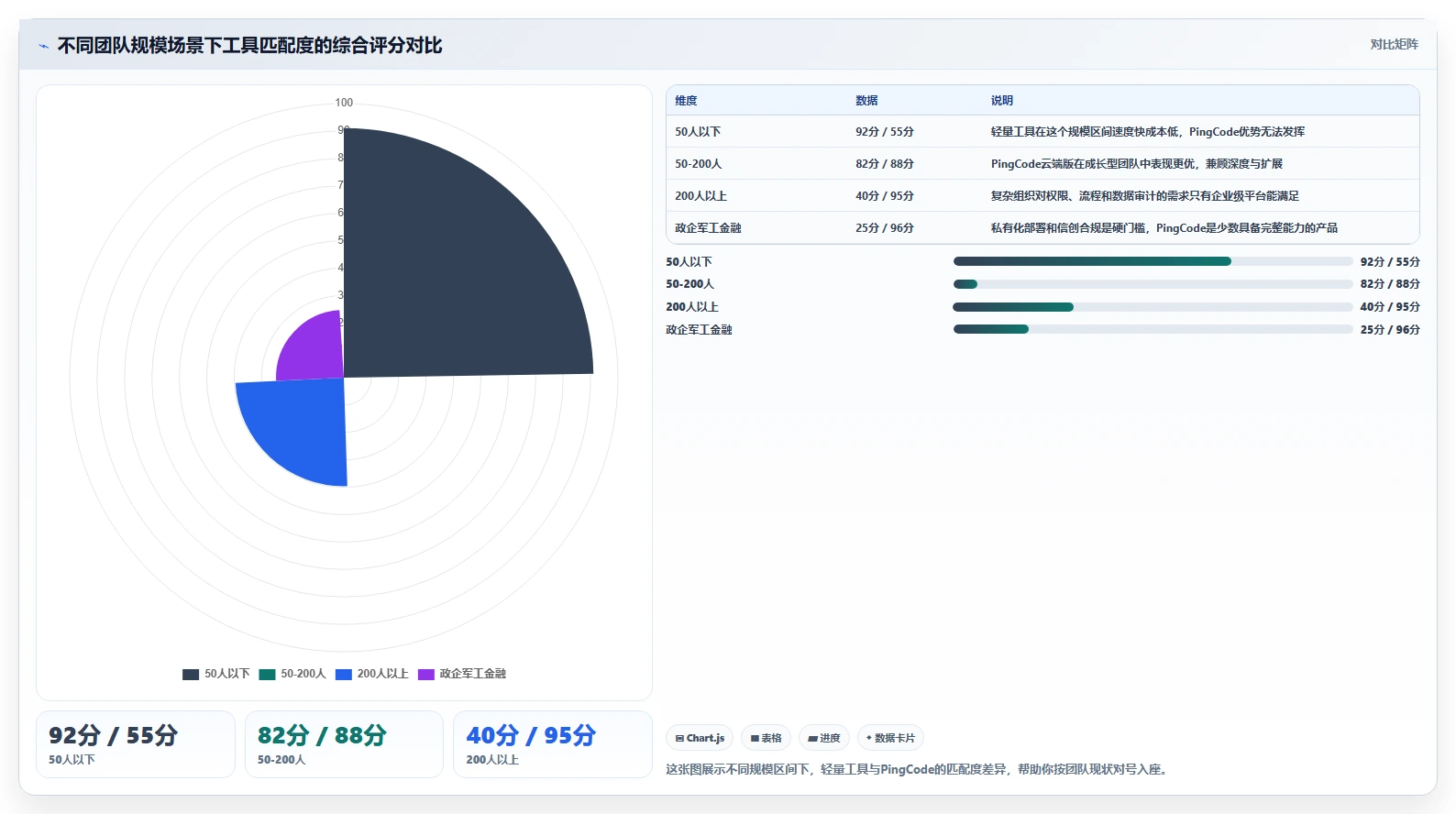The width and height of the screenshot is (1456, 814).
Task: Select the Chart.js tag
Action: 700,738
